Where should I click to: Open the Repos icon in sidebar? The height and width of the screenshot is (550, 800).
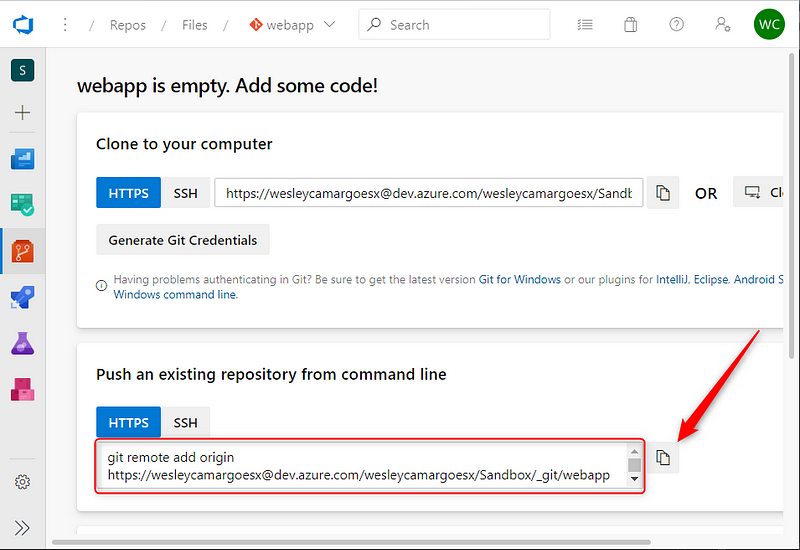pyautogui.click(x=22, y=251)
